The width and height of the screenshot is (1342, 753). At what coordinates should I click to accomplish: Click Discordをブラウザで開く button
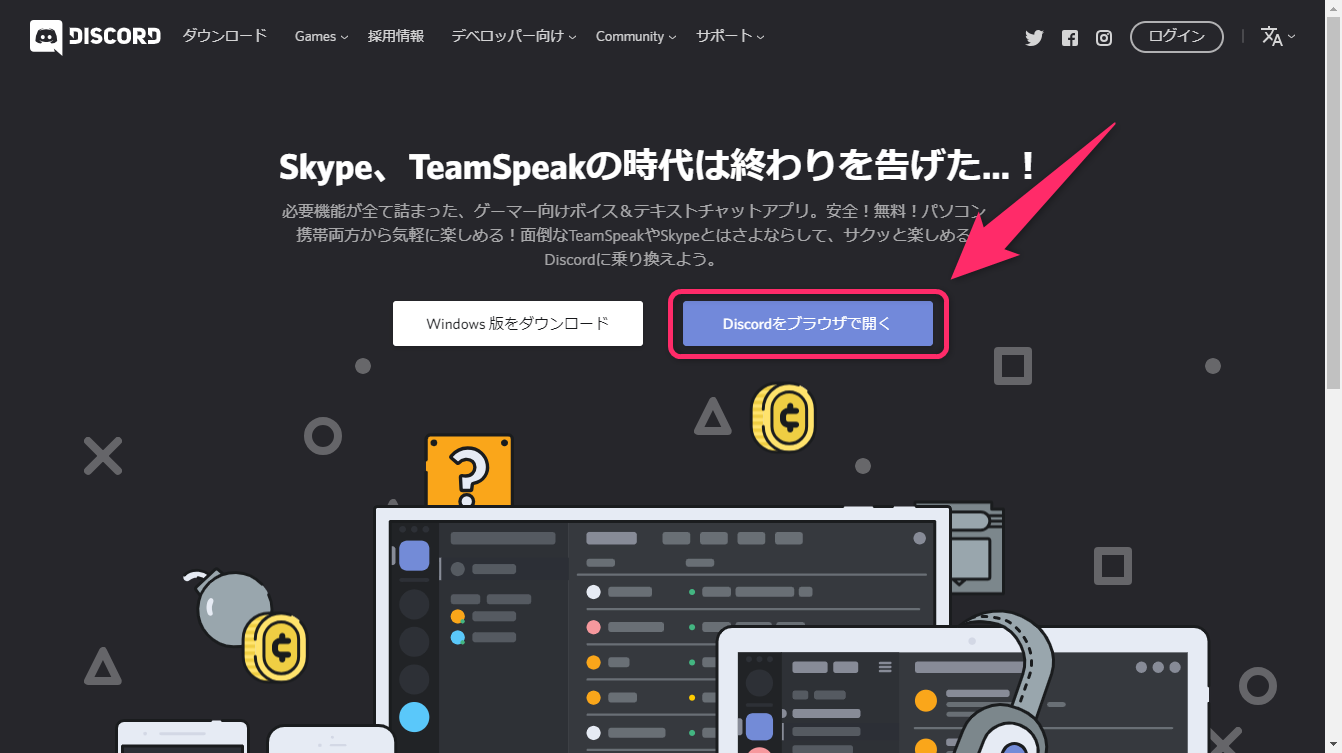[808, 324]
